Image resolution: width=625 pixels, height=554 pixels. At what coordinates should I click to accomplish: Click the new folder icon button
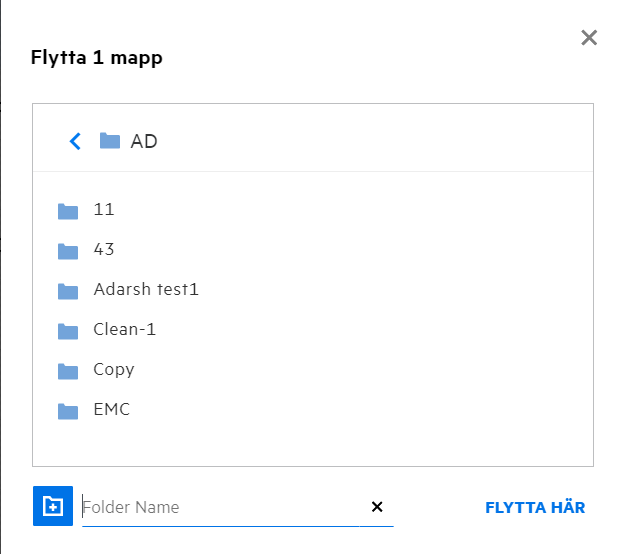[x=52, y=507]
